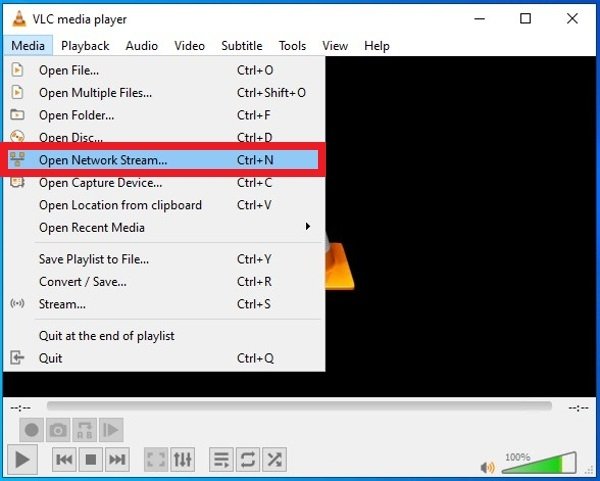Select Open Capture Device... entry

click(x=164, y=183)
